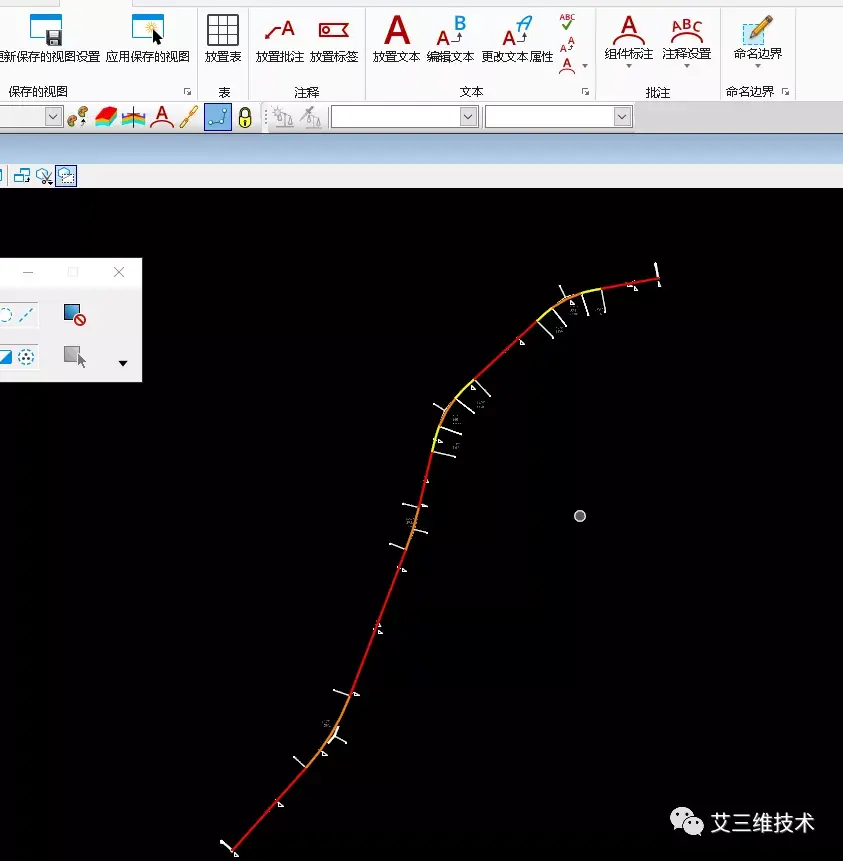Open 保存的视图 group dialog launcher
This screenshot has width=843, height=861.
187,92
